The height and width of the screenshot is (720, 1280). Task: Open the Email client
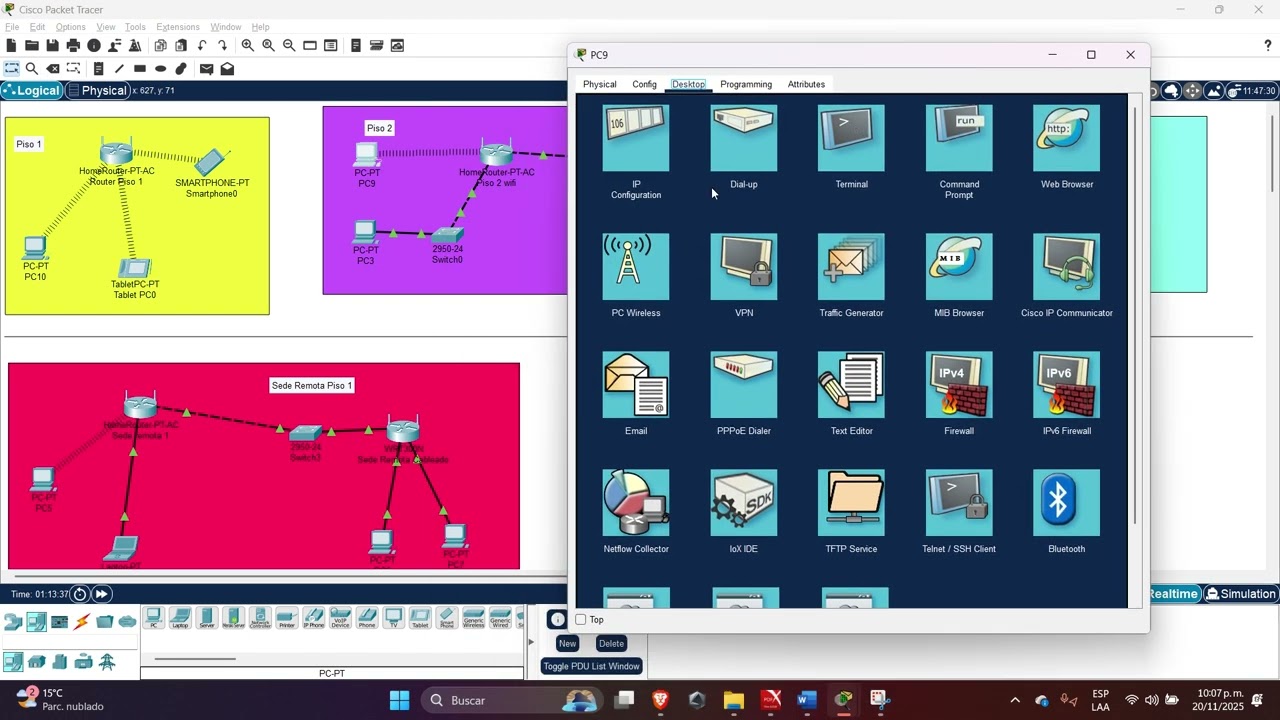636,385
